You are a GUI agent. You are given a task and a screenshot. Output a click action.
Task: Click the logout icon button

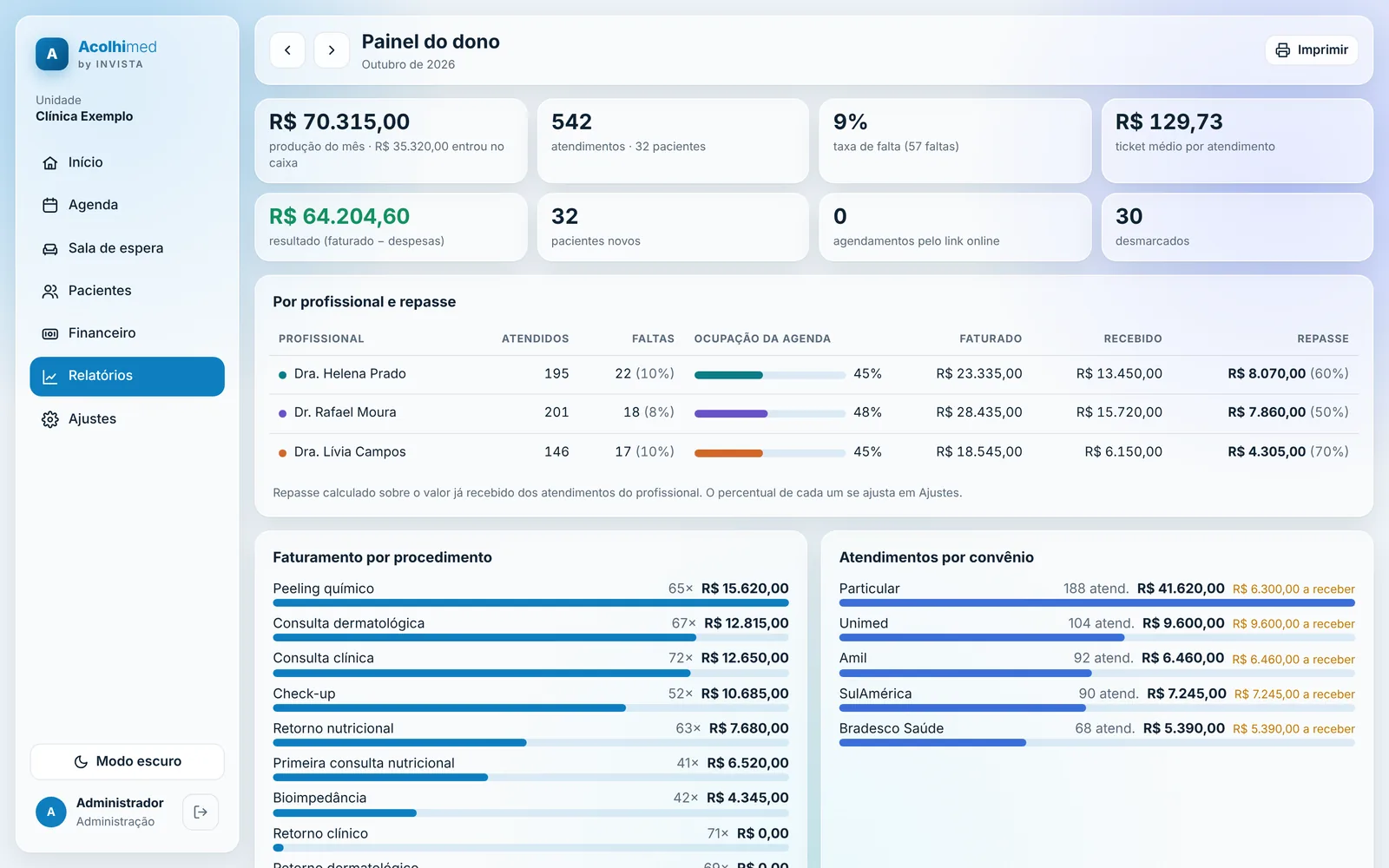[201, 812]
